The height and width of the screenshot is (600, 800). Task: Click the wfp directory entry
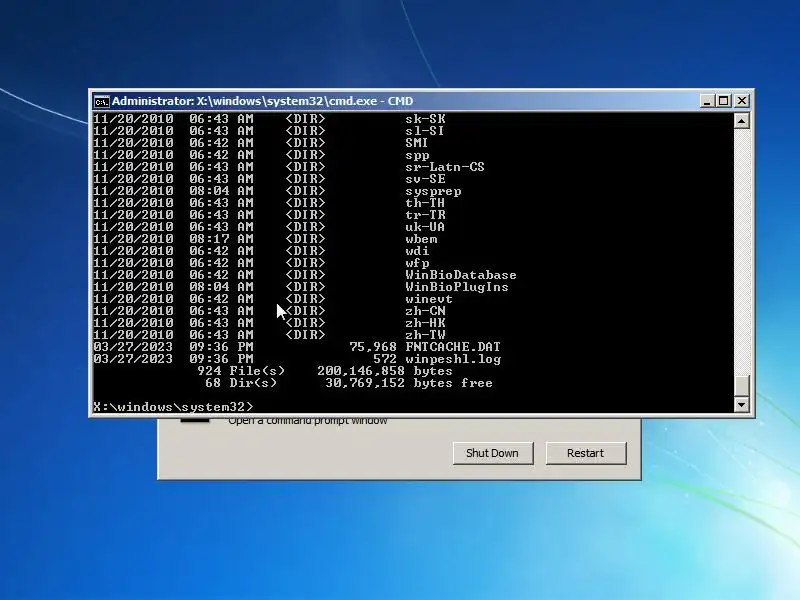[417, 263]
